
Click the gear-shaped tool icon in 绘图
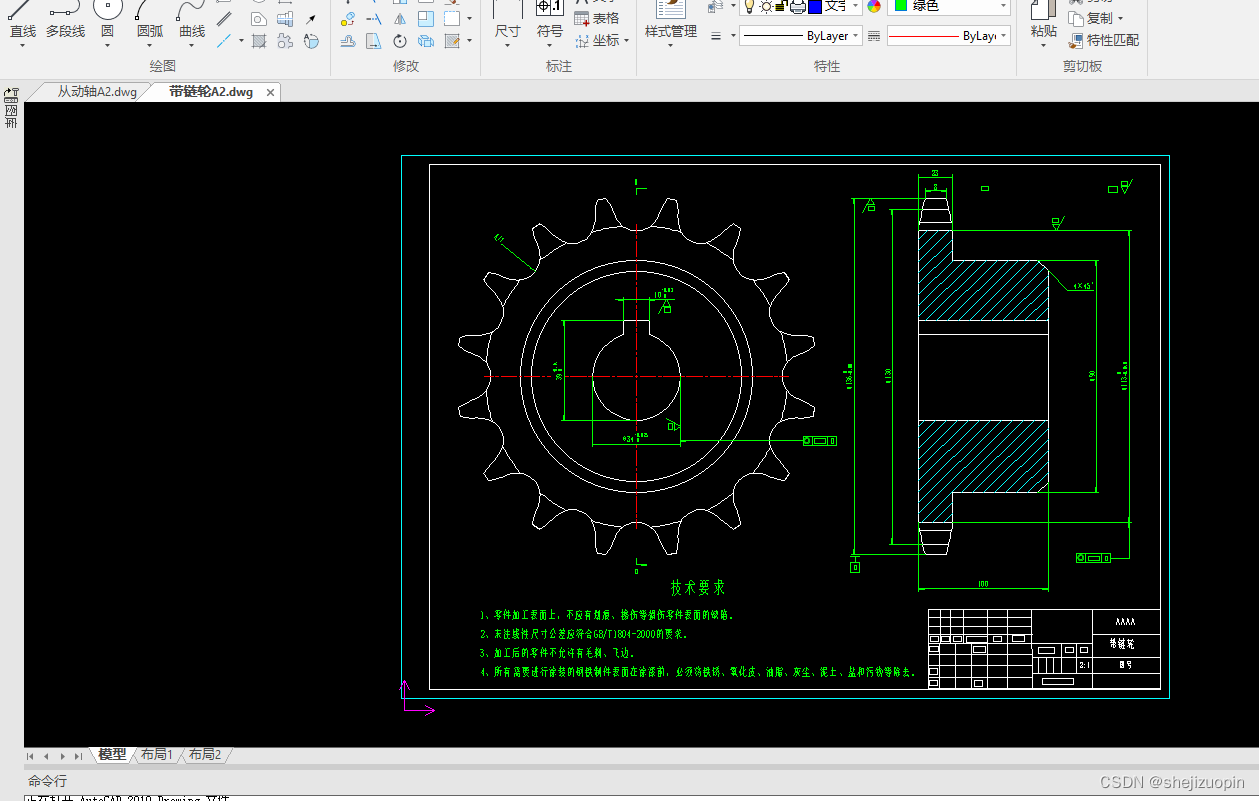[x=284, y=41]
